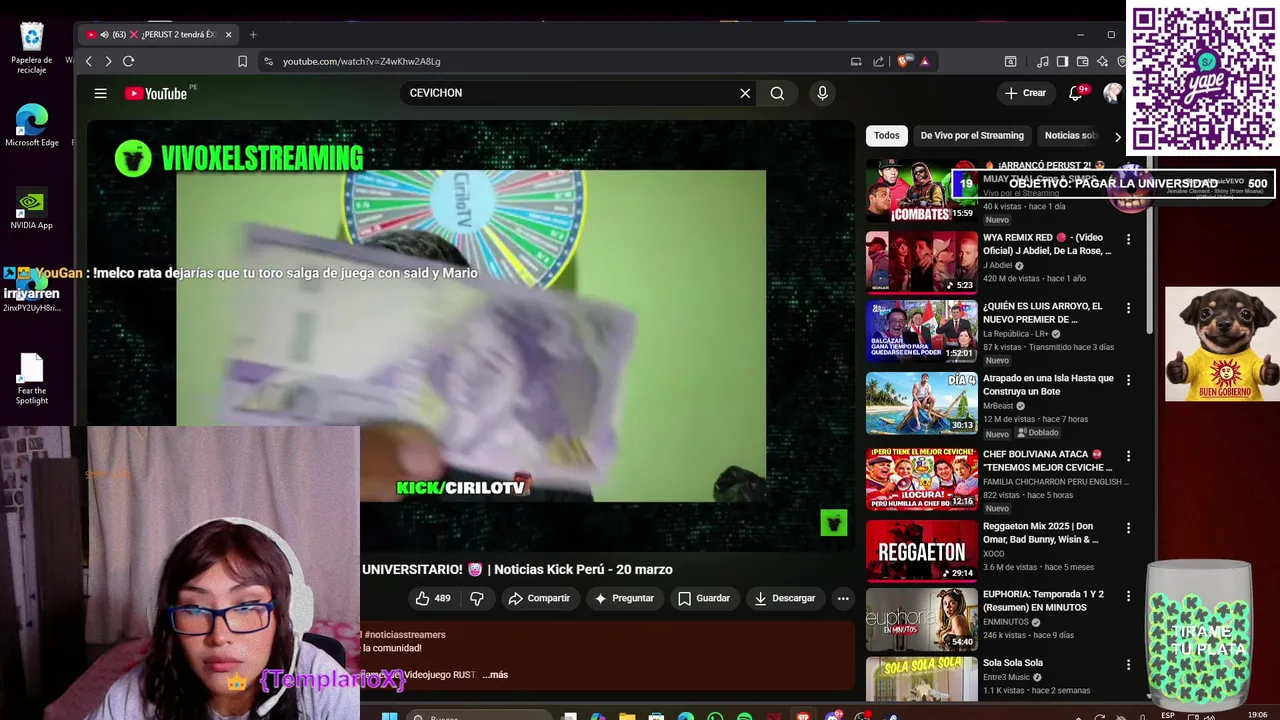Image resolution: width=1280 pixels, height=720 pixels.
Task: Open La República Luis Arroyo thumbnail
Action: tap(921, 330)
